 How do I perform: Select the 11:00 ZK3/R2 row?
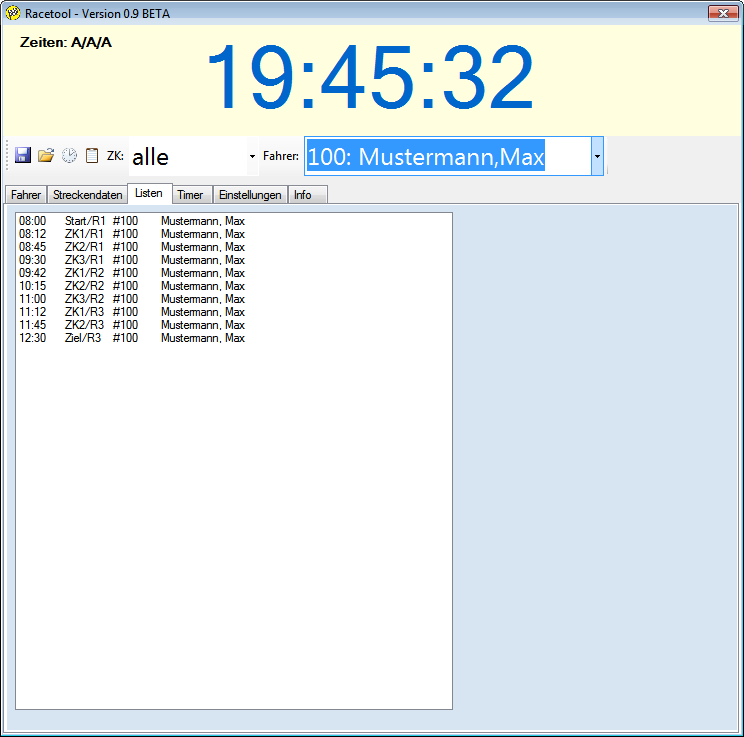[233, 299]
